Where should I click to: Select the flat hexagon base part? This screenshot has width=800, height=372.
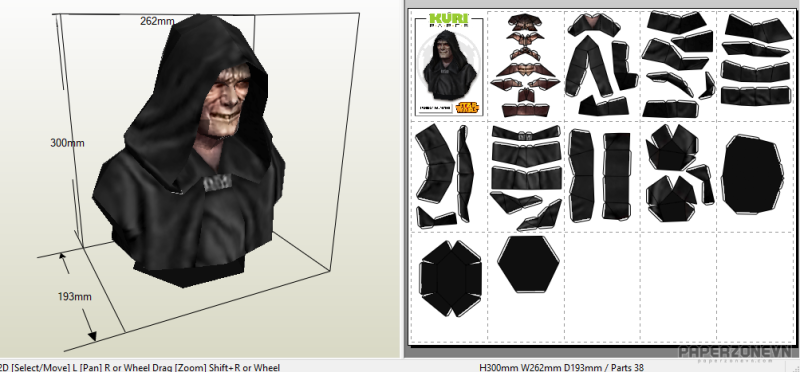pyautogui.click(x=528, y=264)
